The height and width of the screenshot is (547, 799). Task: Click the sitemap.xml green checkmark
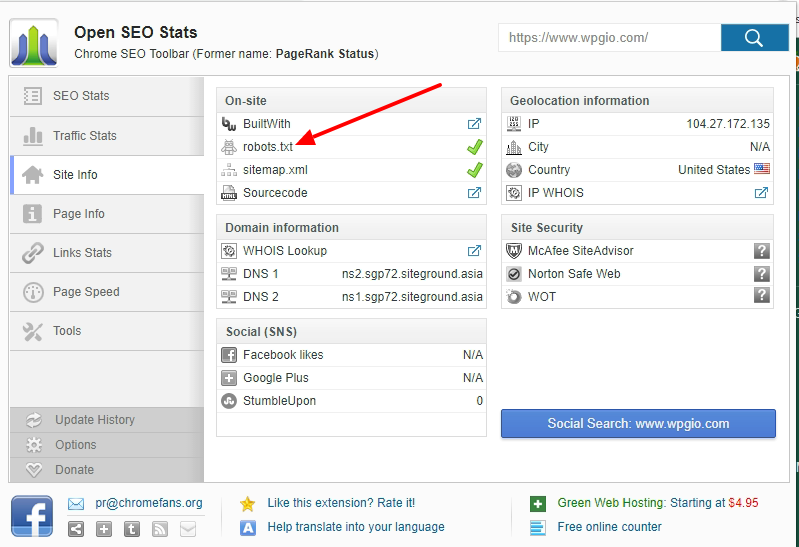coord(475,170)
